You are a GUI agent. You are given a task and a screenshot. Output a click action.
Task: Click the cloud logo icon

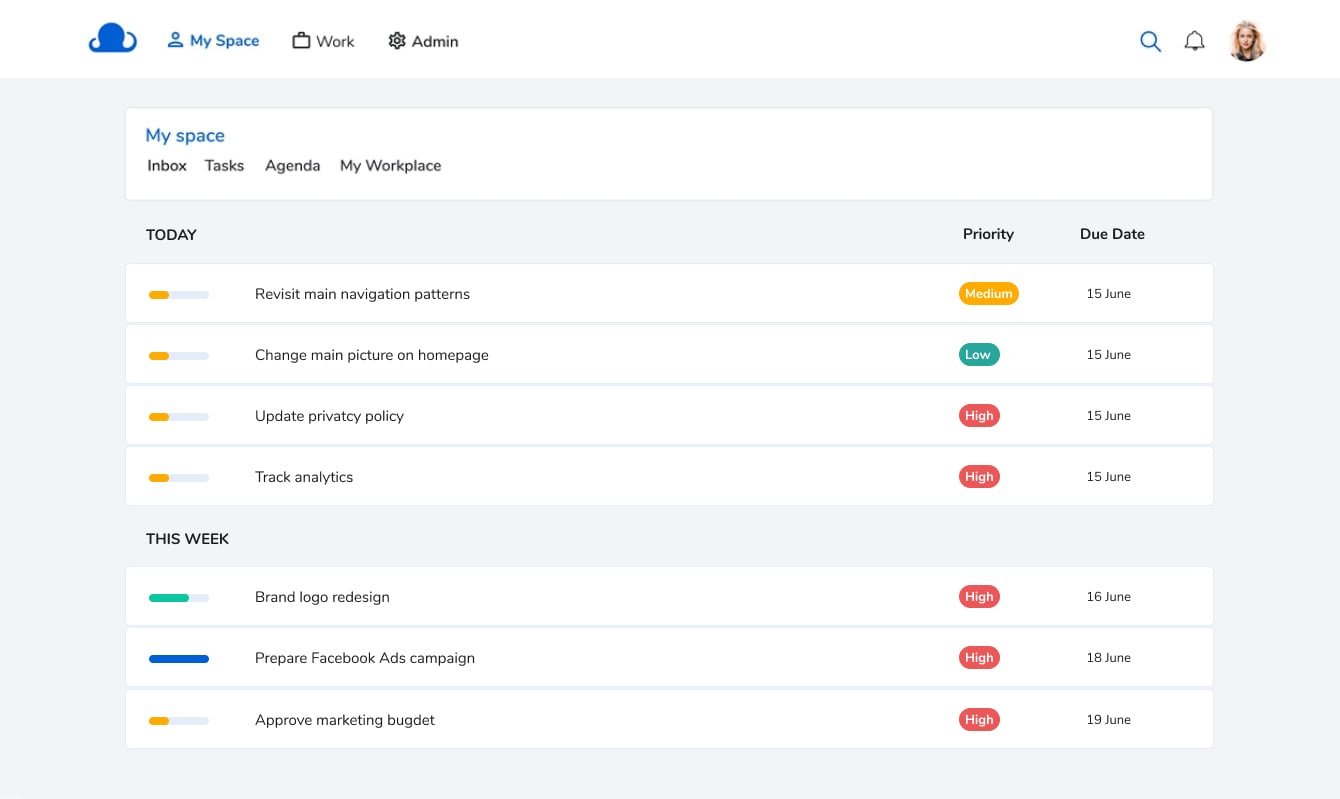(x=112, y=39)
